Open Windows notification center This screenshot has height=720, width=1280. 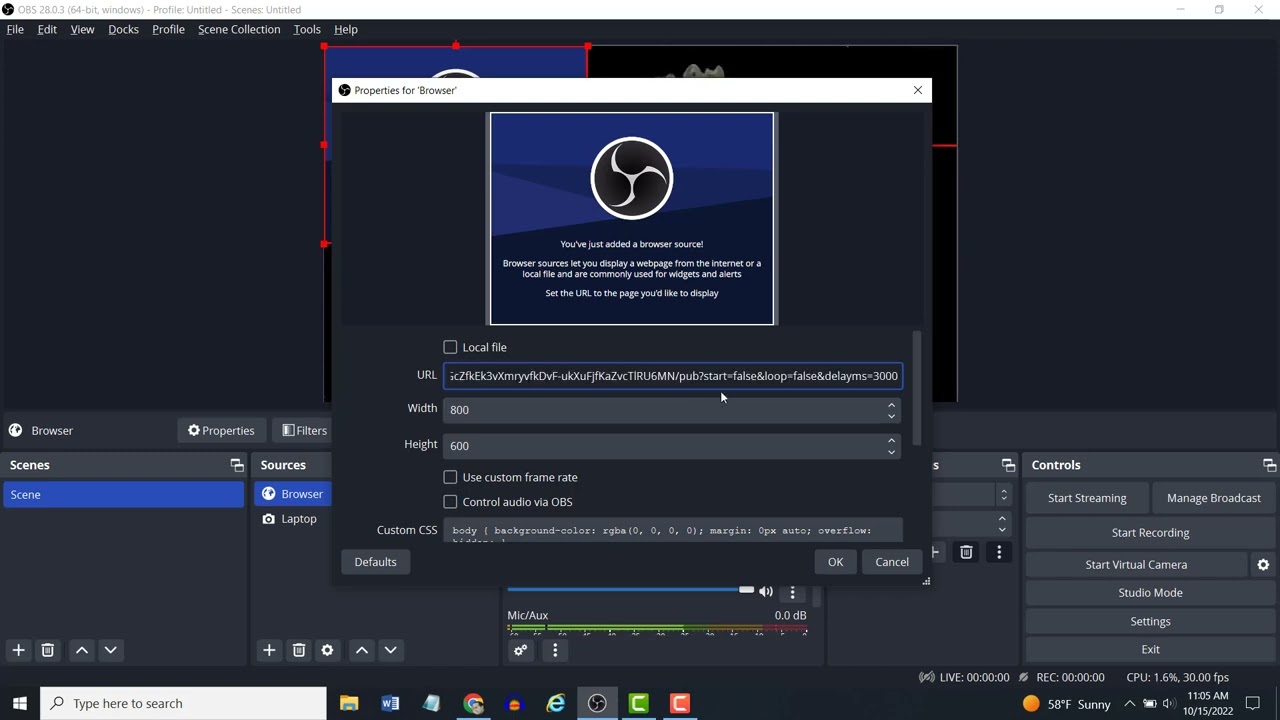(1253, 703)
